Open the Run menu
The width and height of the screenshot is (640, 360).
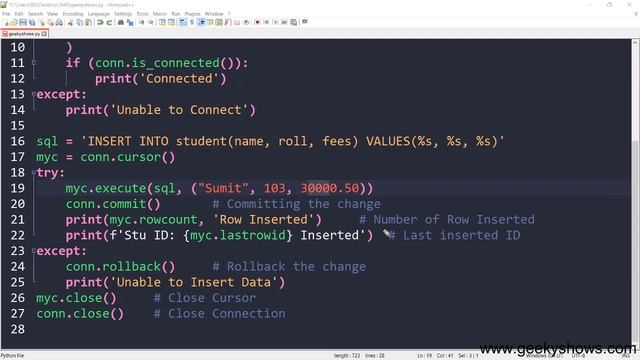click(x=176, y=14)
